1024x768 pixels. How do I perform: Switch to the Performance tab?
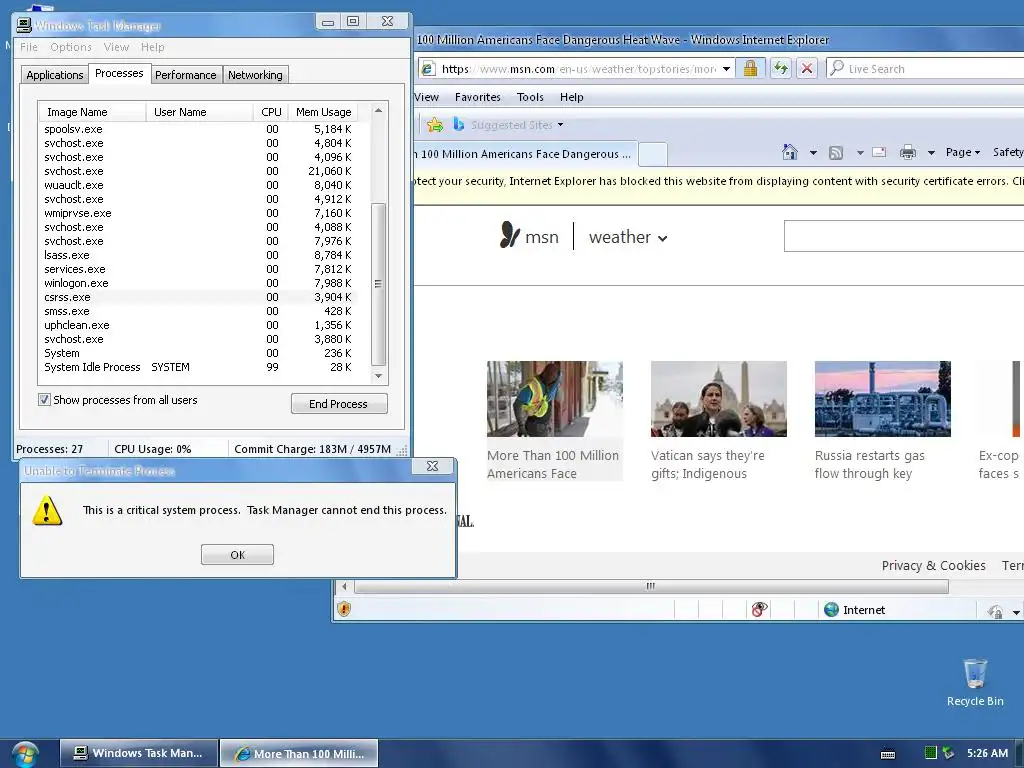(185, 74)
